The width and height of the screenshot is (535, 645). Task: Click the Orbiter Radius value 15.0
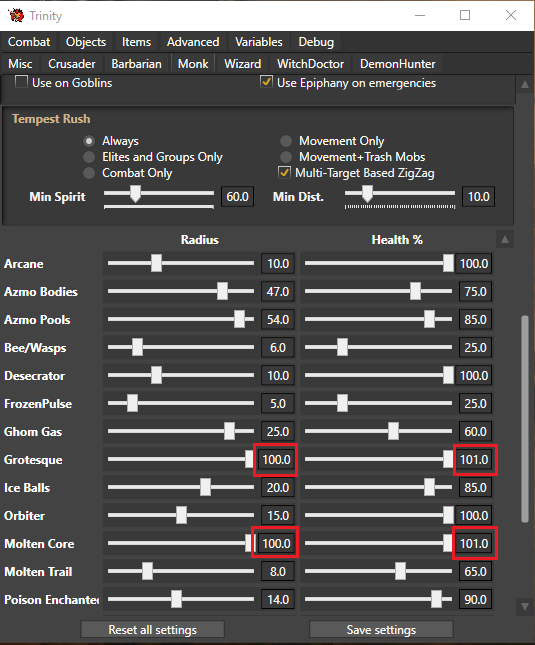(x=278, y=515)
